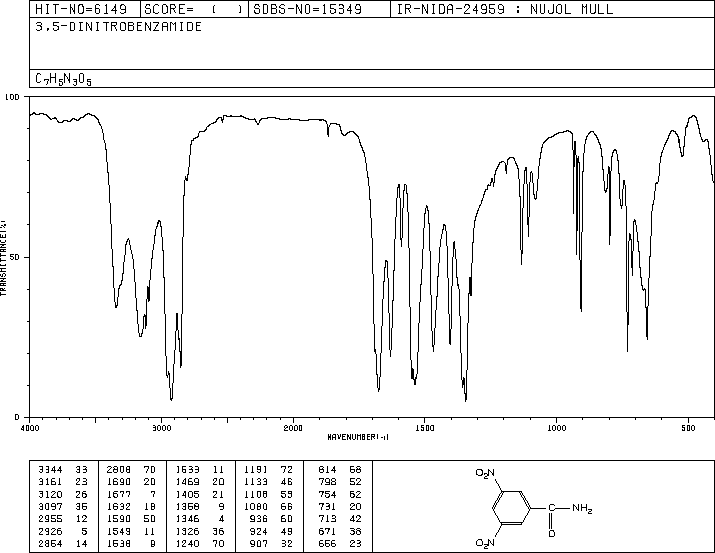Viewport: 715px width, 553px height.
Task: Select peak table entry 2955
Action: (x=50, y=519)
